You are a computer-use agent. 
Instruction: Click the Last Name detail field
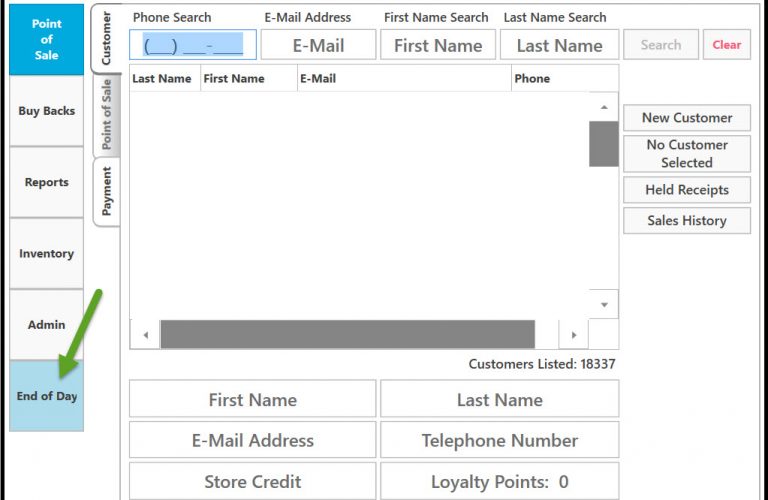click(x=500, y=399)
